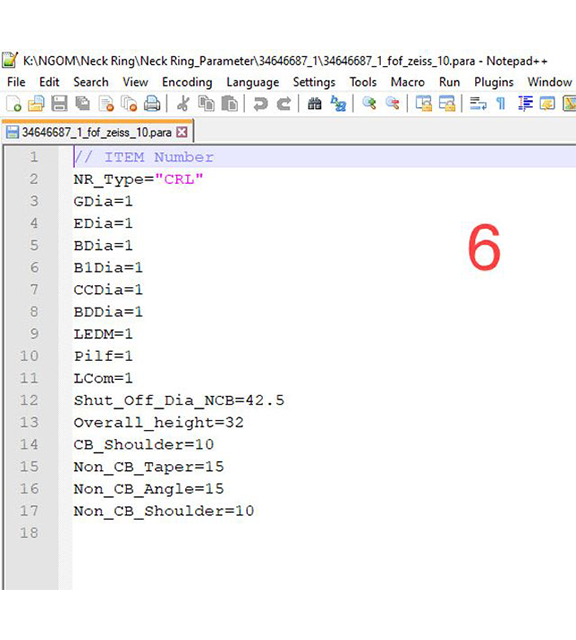
Task: Paste clipboard with the paste icon
Action: point(229,104)
